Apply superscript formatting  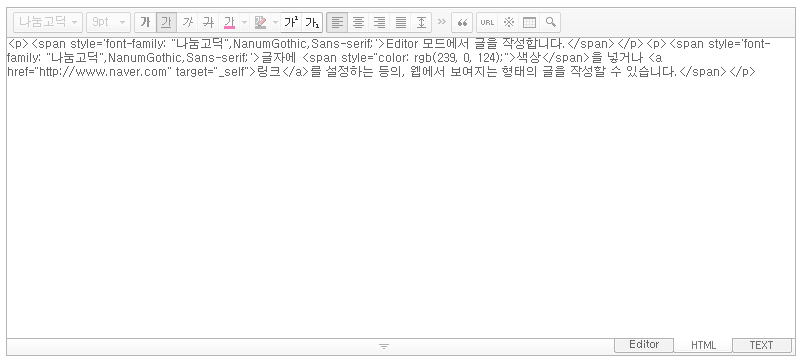(x=291, y=23)
